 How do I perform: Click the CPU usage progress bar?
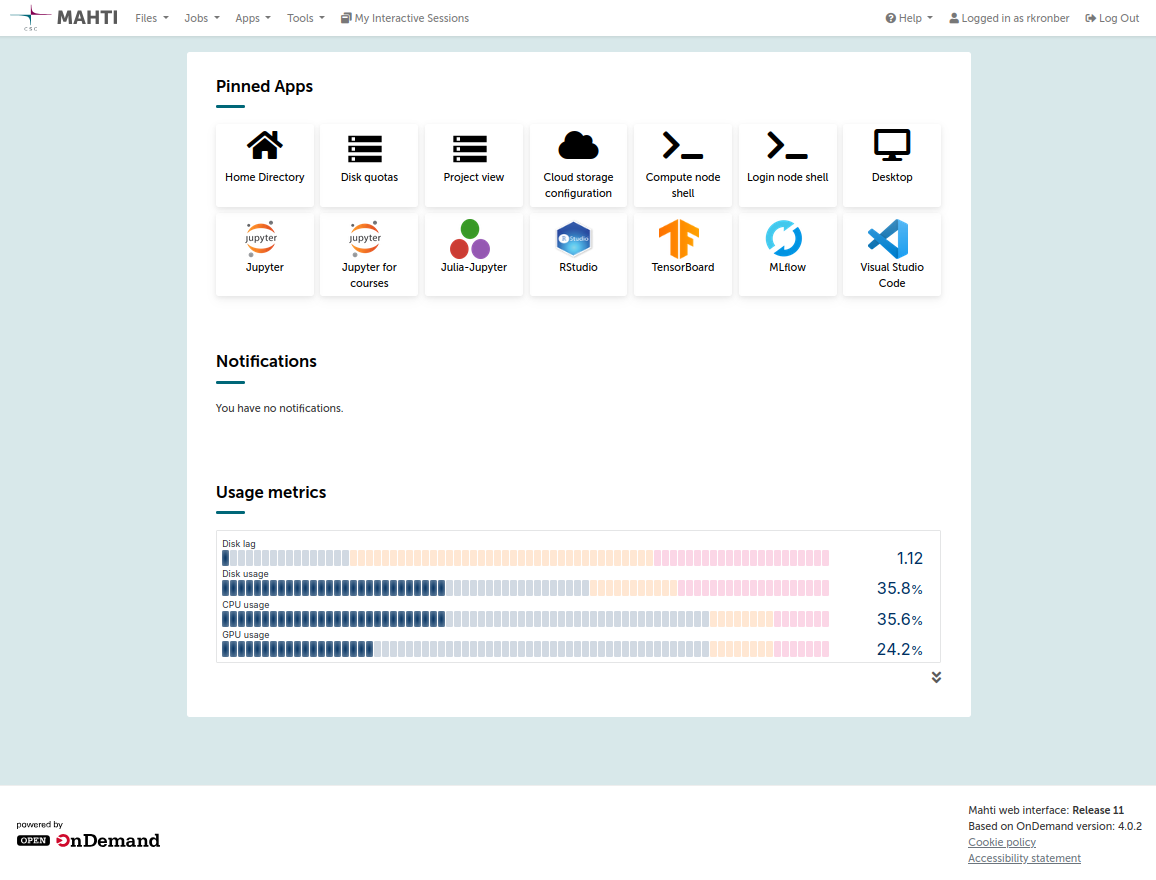coord(525,619)
